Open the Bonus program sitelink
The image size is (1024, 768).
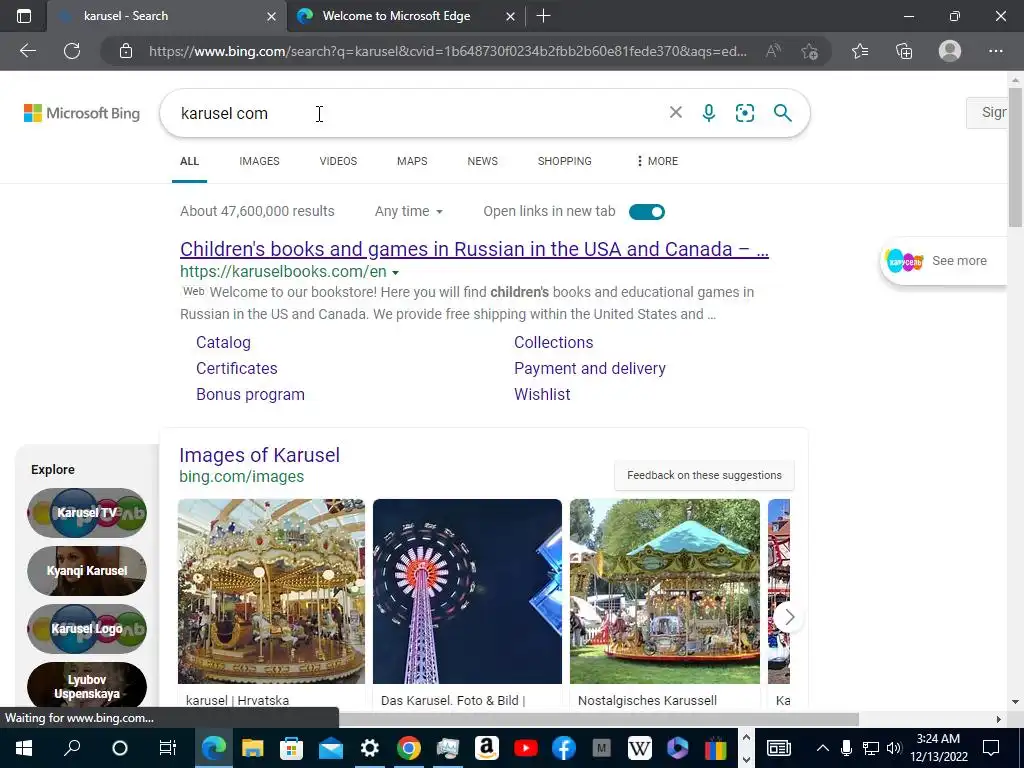250,394
